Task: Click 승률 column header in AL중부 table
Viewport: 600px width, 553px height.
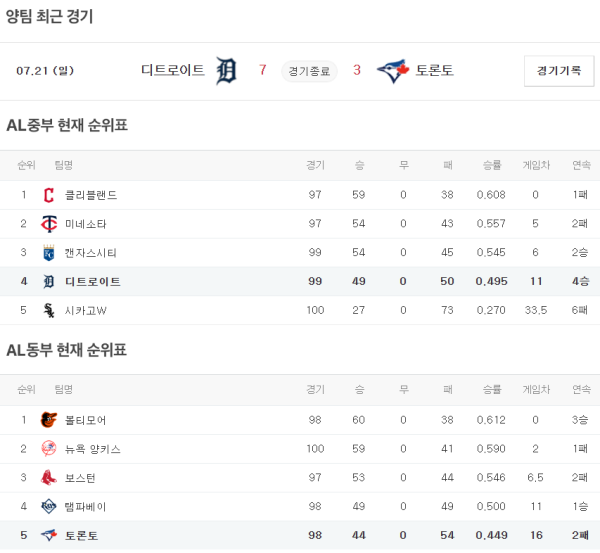Action: [491, 165]
